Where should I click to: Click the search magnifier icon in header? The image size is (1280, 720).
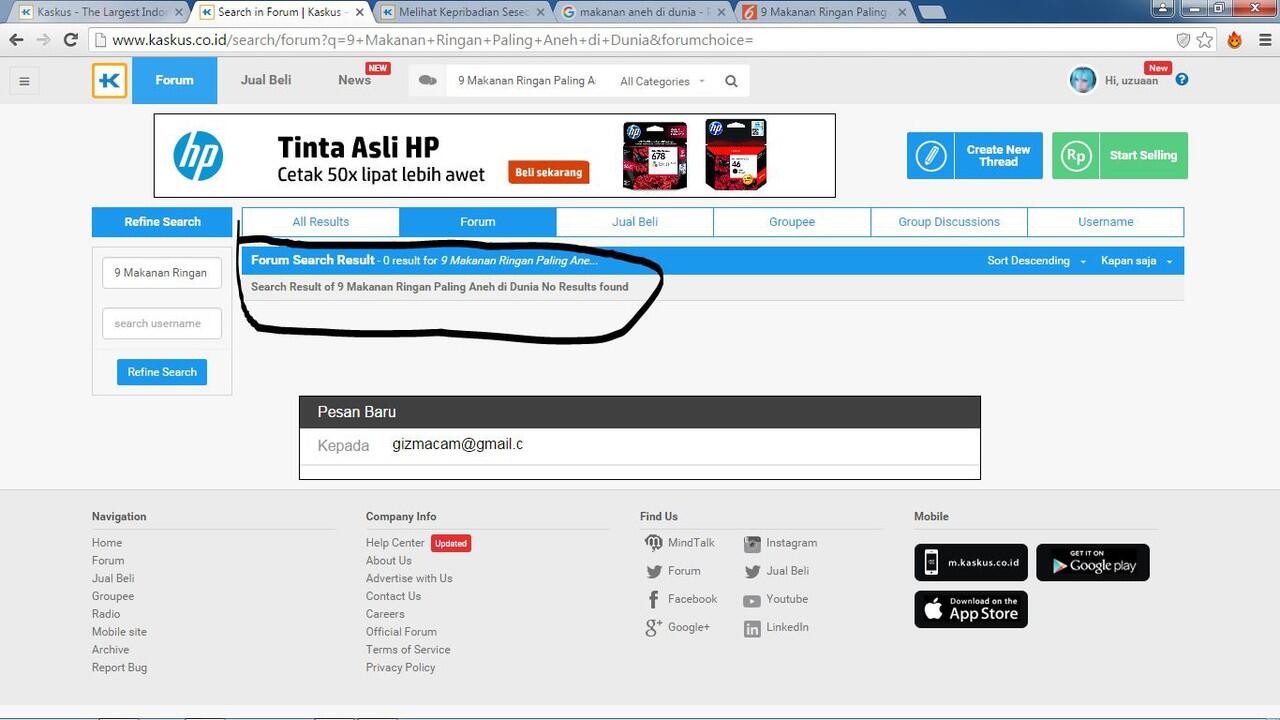pyautogui.click(x=731, y=81)
